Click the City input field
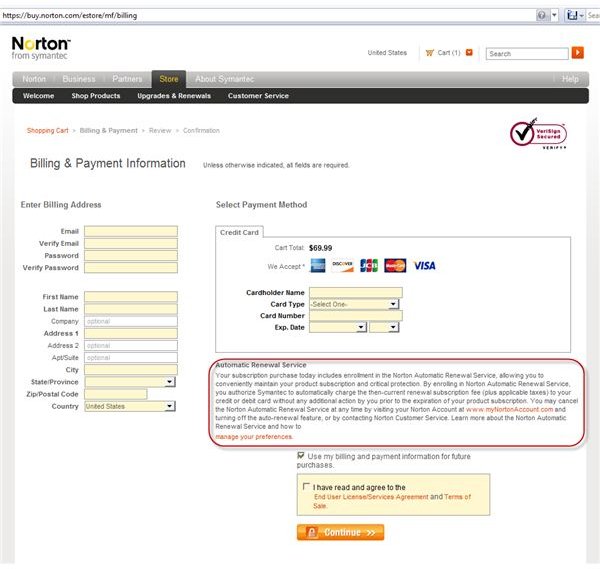This screenshot has height=569, width=600. coord(131,370)
